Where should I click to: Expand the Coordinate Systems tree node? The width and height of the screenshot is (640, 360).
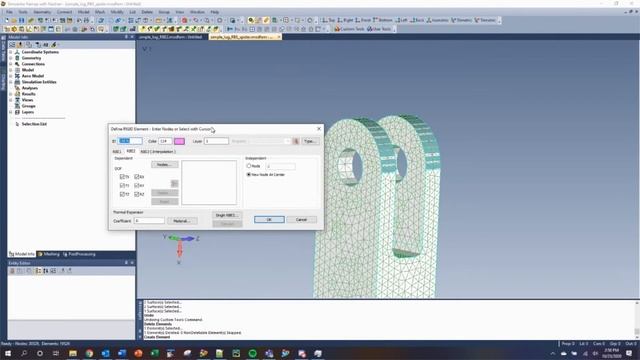tap(11, 52)
